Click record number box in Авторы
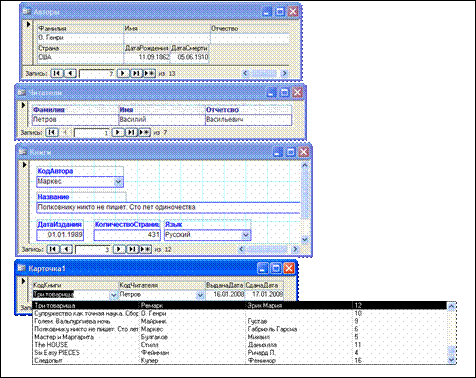The width and height of the screenshot is (476, 378). click(x=97, y=74)
